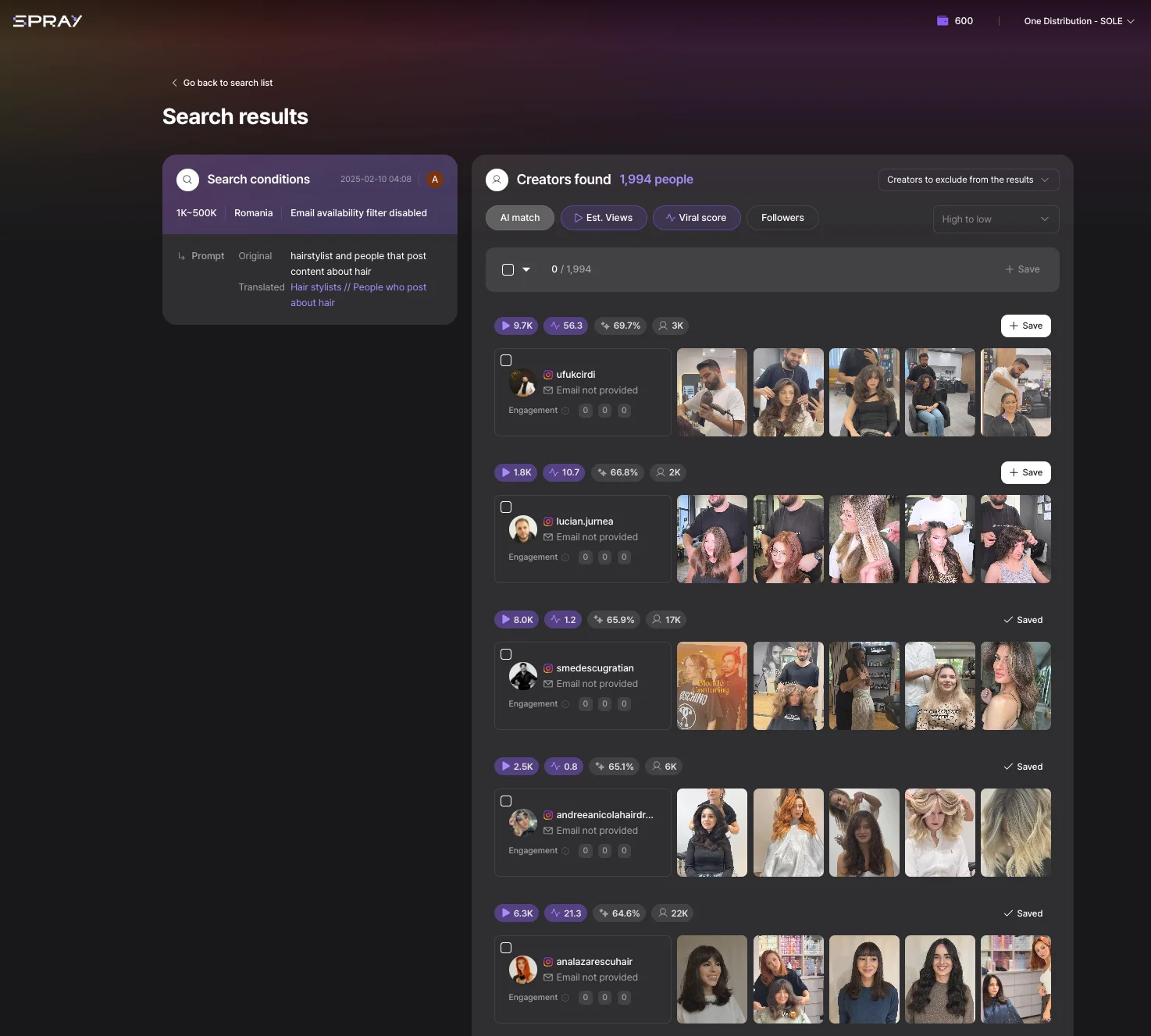Image resolution: width=1151 pixels, height=1036 pixels.
Task: Click the email envelope icon under lucian.jurnea
Action: [548, 537]
